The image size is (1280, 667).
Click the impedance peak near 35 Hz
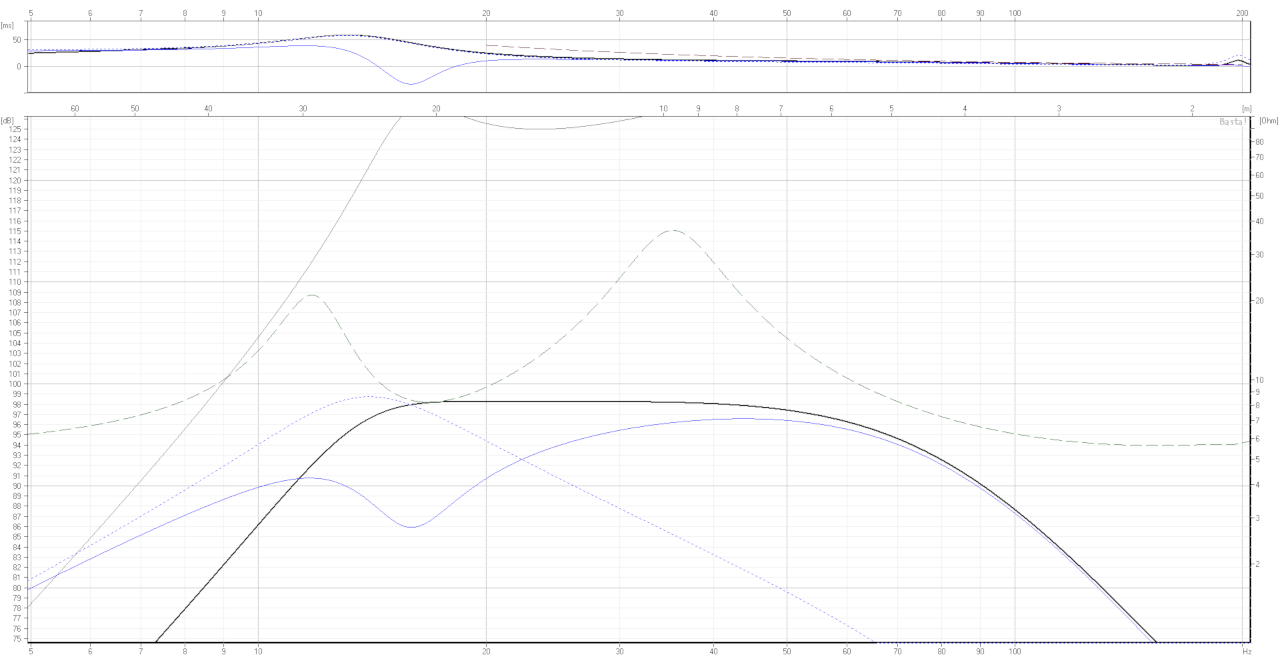(x=672, y=231)
